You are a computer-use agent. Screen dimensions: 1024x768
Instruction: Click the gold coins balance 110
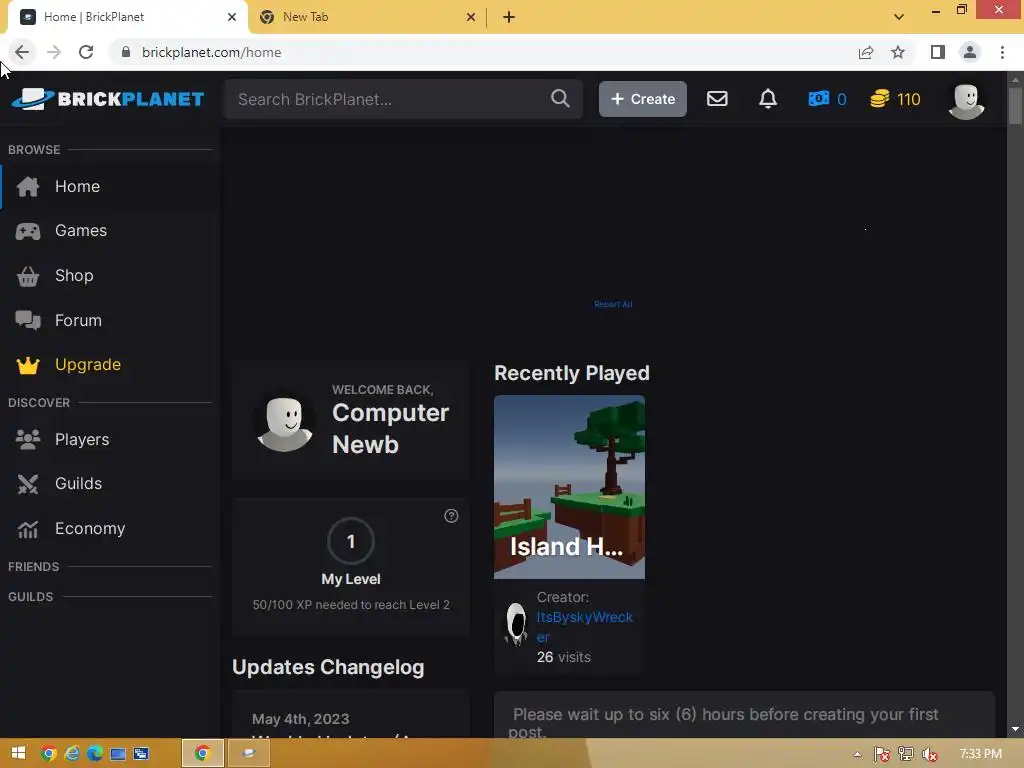pyautogui.click(x=895, y=99)
